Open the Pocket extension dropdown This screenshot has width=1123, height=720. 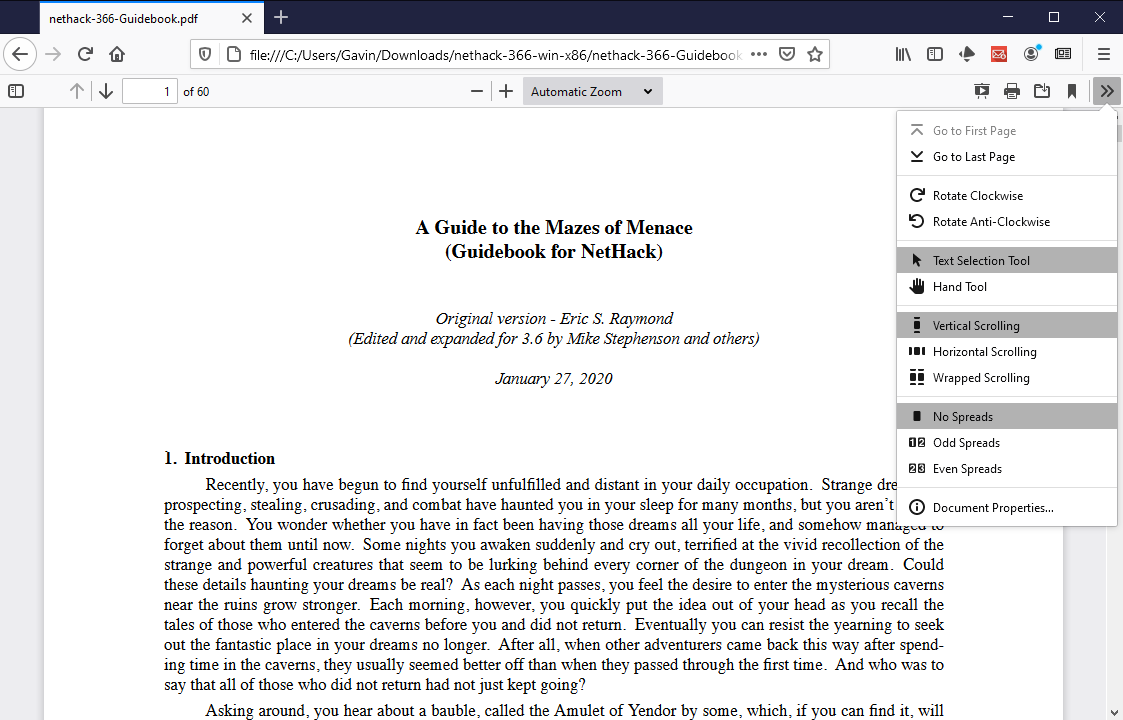tap(967, 54)
